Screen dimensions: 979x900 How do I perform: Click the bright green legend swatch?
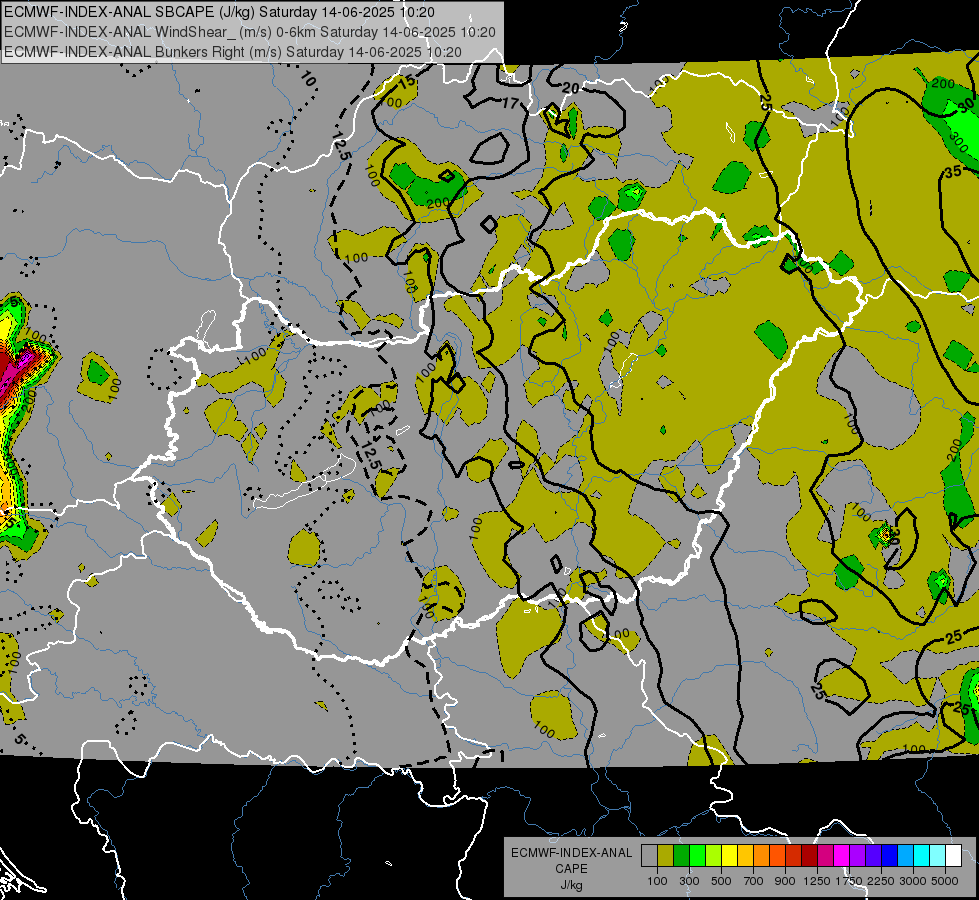click(x=697, y=856)
